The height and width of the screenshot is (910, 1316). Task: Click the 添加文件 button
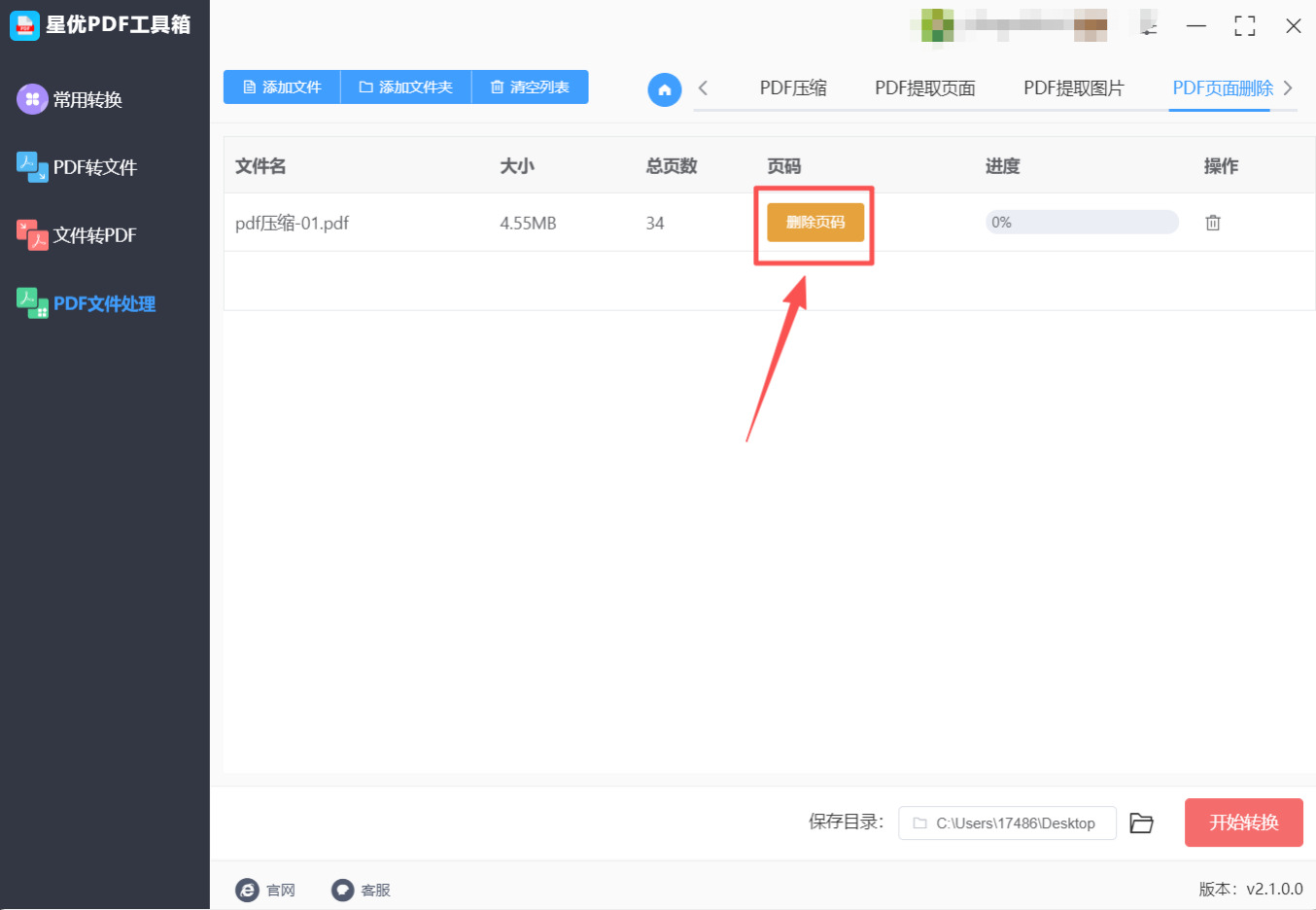(x=282, y=87)
